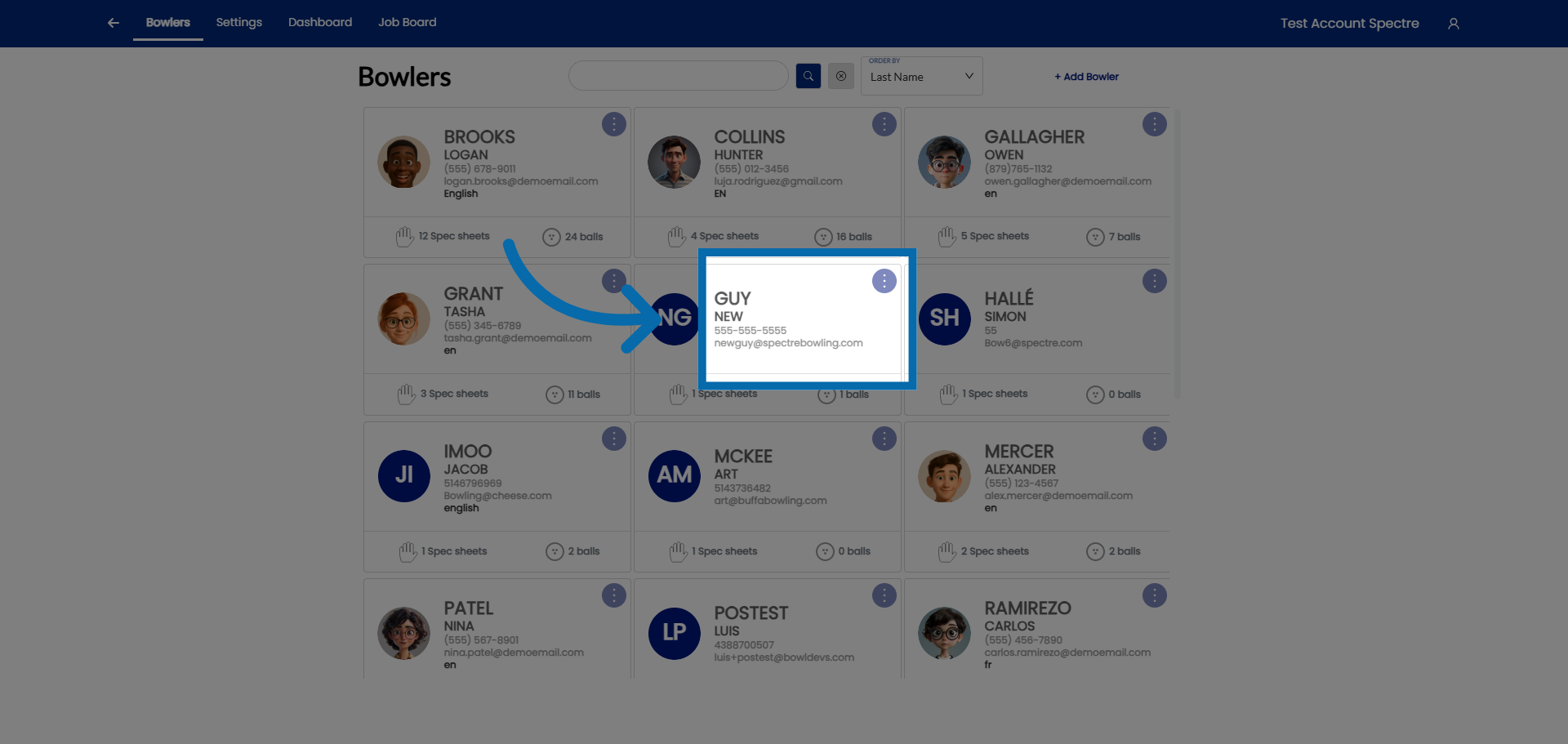Click Logan Brooks avatar photo

tap(404, 162)
